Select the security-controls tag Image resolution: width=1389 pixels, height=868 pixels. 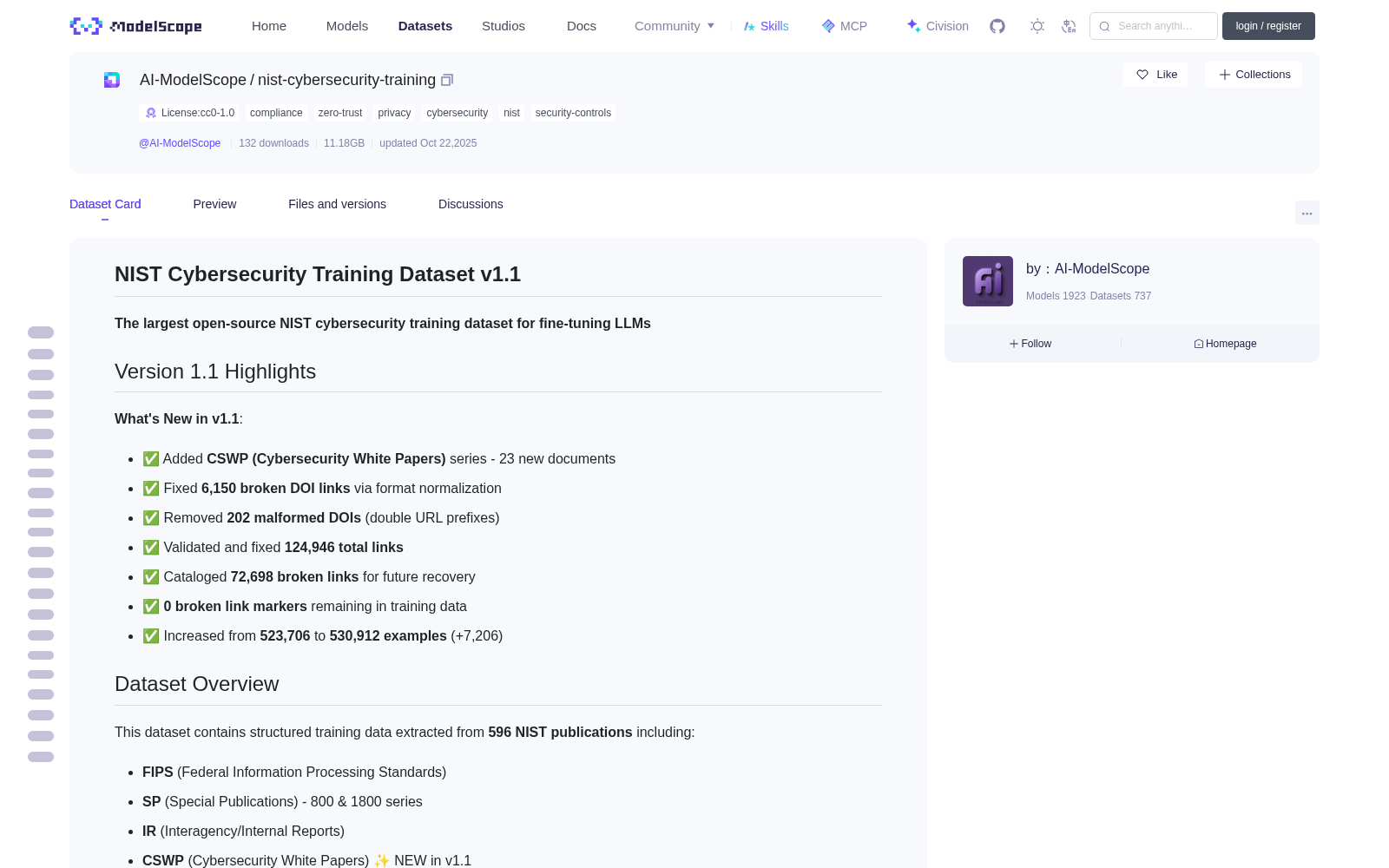pyautogui.click(x=573, y=113)
